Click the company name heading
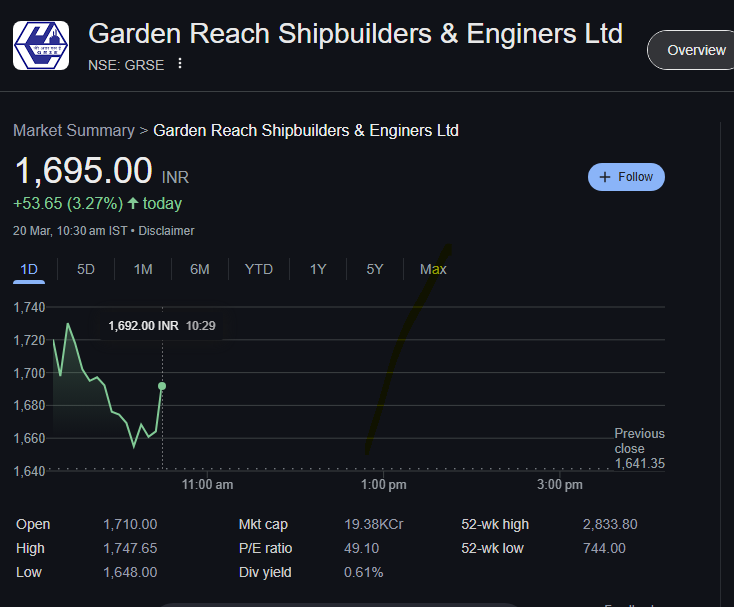The image size is (734, 607). click(355, 34)
